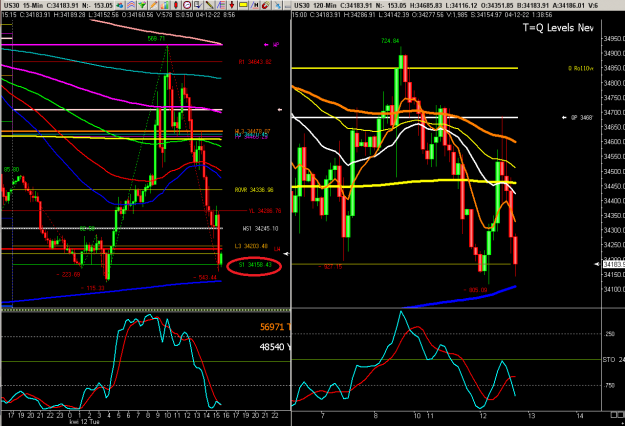Image resolution: width=625 pixels, height=426 pixels.
Task: Click date 13 on 120-Min time axis
Action: (531, 416)
